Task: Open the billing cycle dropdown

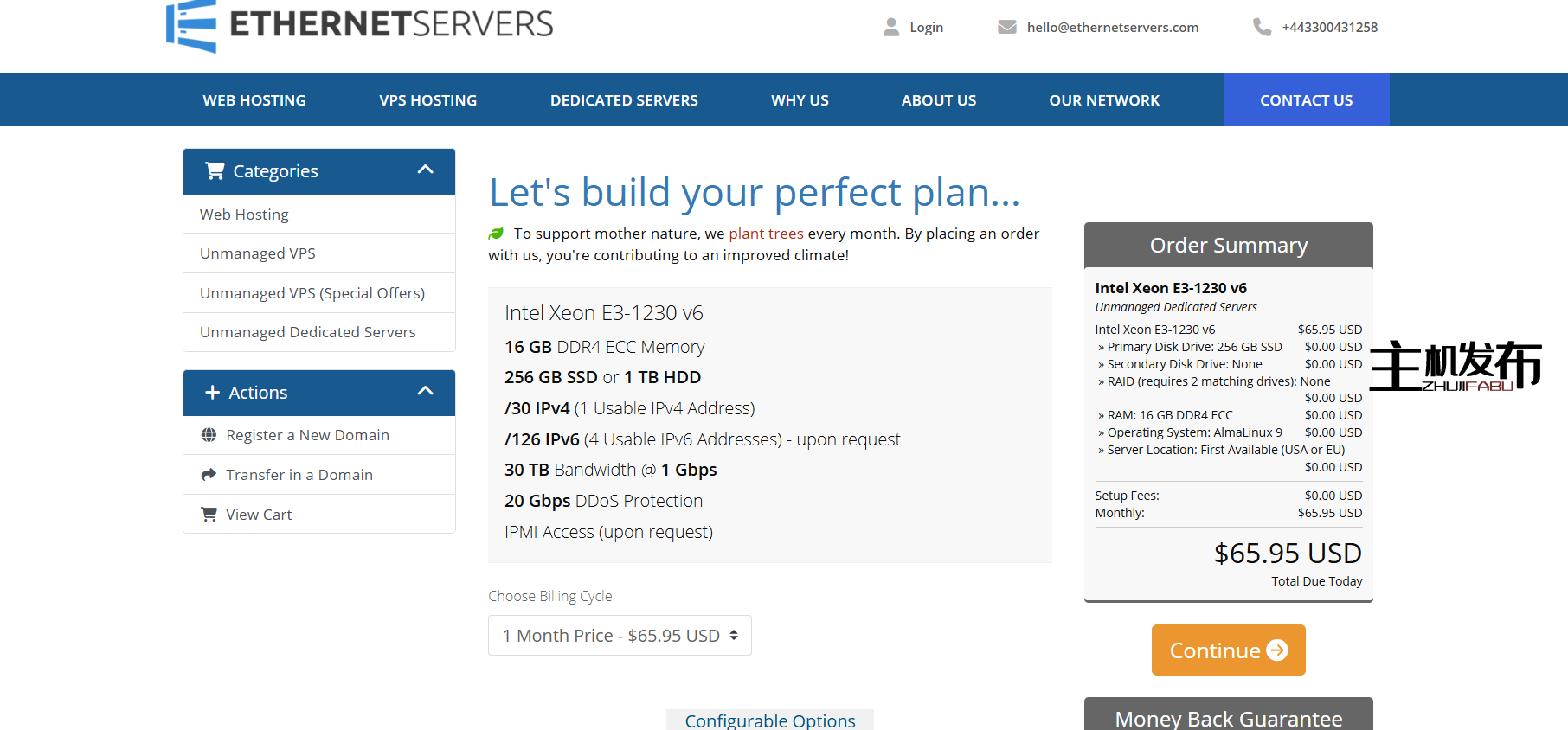Action: click(620, 636)
